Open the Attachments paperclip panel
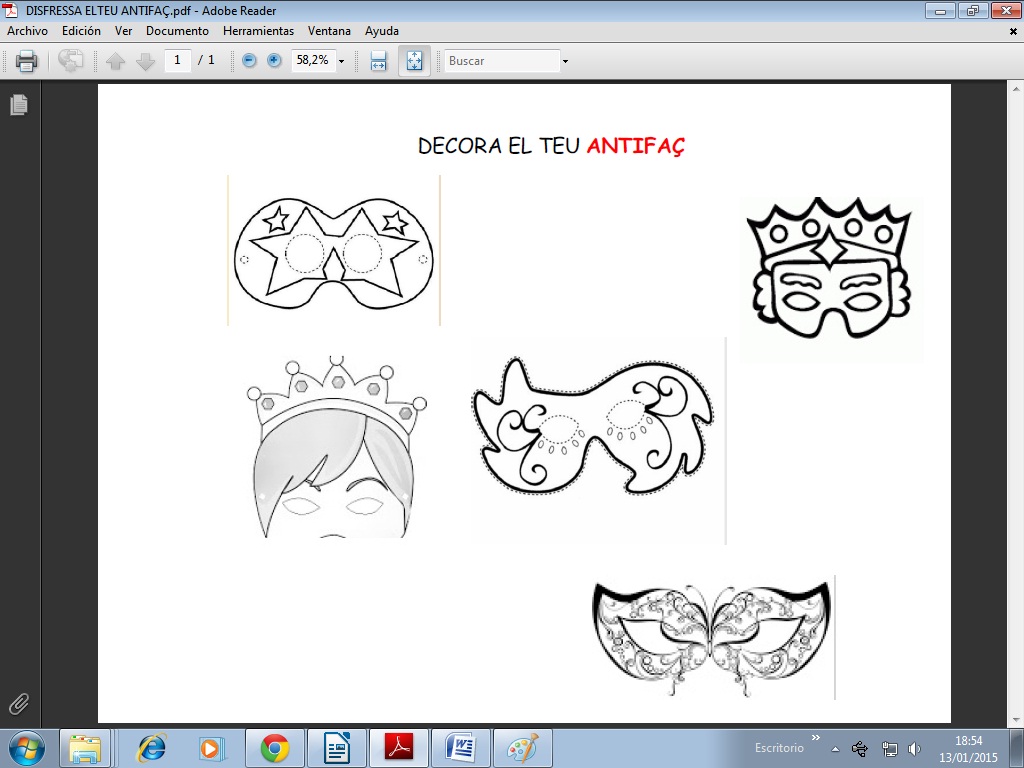The width and height of the screenshot is (1024, 768). [x=19, y=703]
